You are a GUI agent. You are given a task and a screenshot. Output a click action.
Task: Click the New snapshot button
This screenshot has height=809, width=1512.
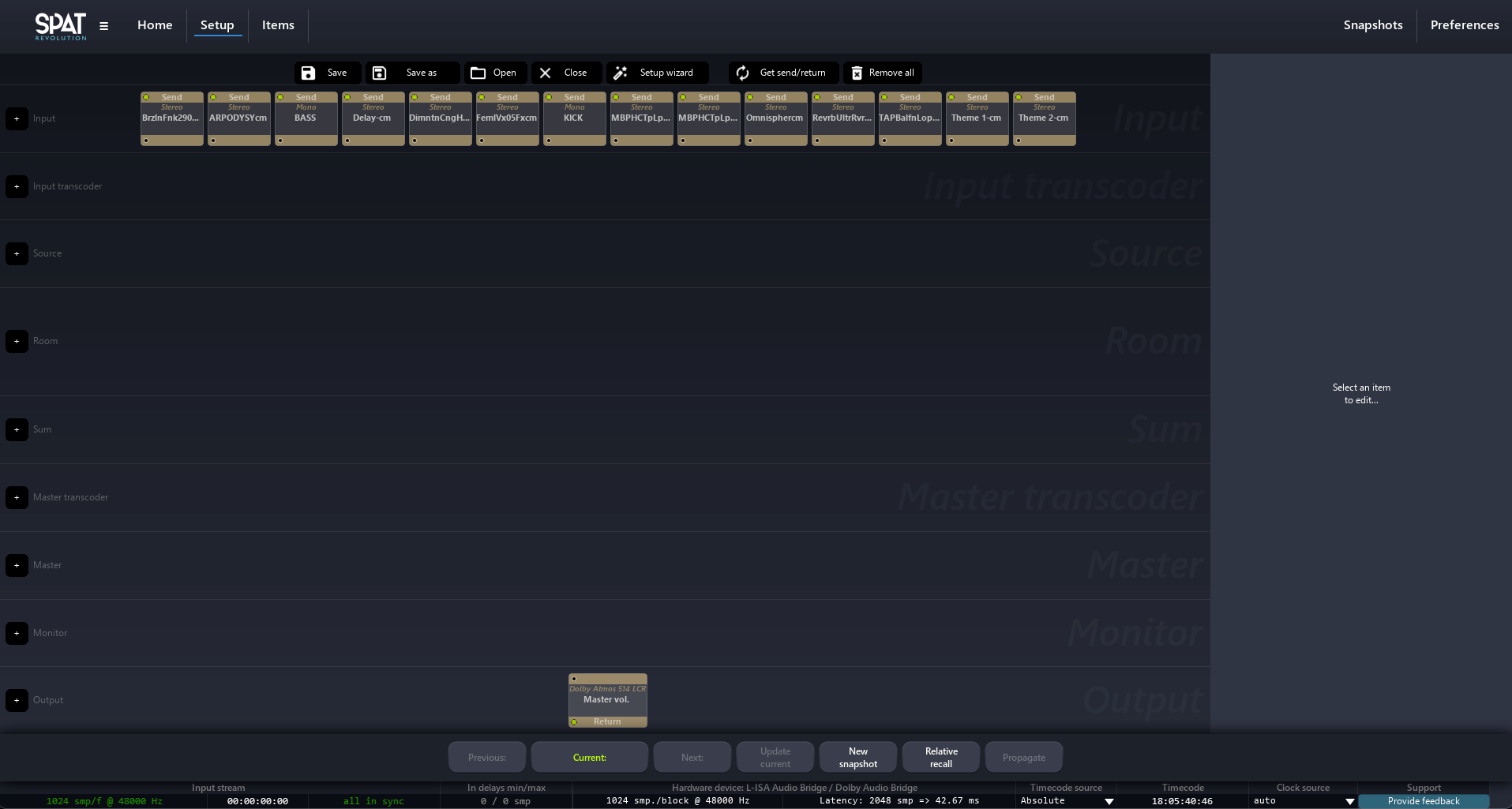click(x=857, y=757)
